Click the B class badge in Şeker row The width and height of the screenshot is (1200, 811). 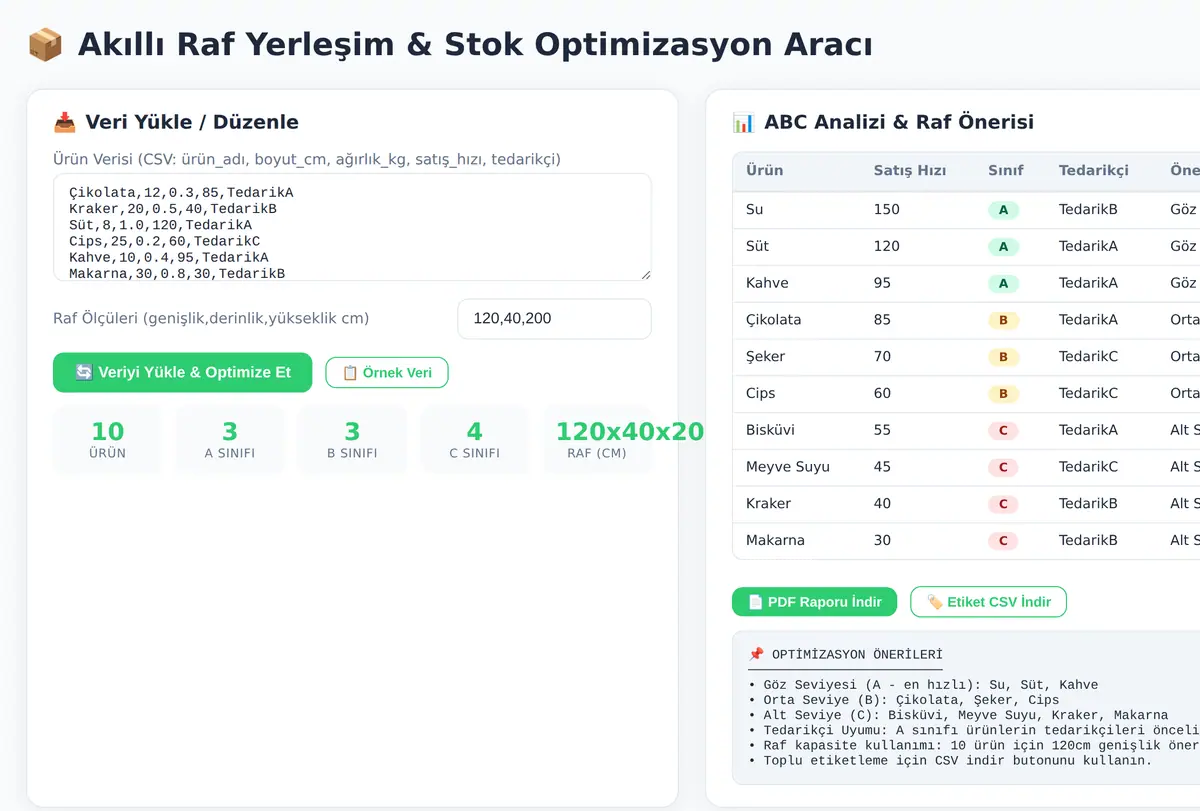tap(1003, 357)
